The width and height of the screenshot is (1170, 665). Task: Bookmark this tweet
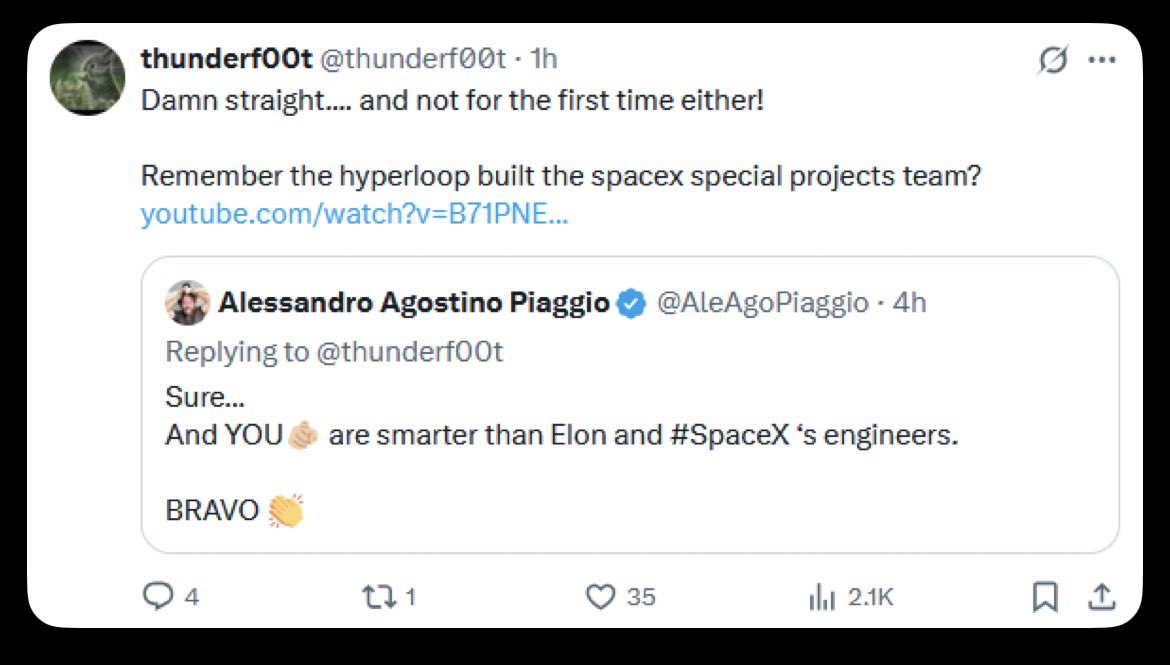pyautogui.click(x=1044, y=597)
